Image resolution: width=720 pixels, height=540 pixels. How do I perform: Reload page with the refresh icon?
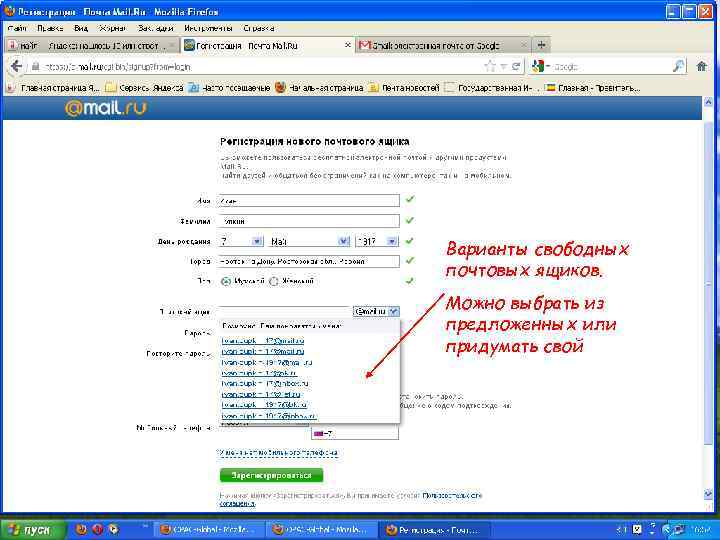tap(516, 67)
